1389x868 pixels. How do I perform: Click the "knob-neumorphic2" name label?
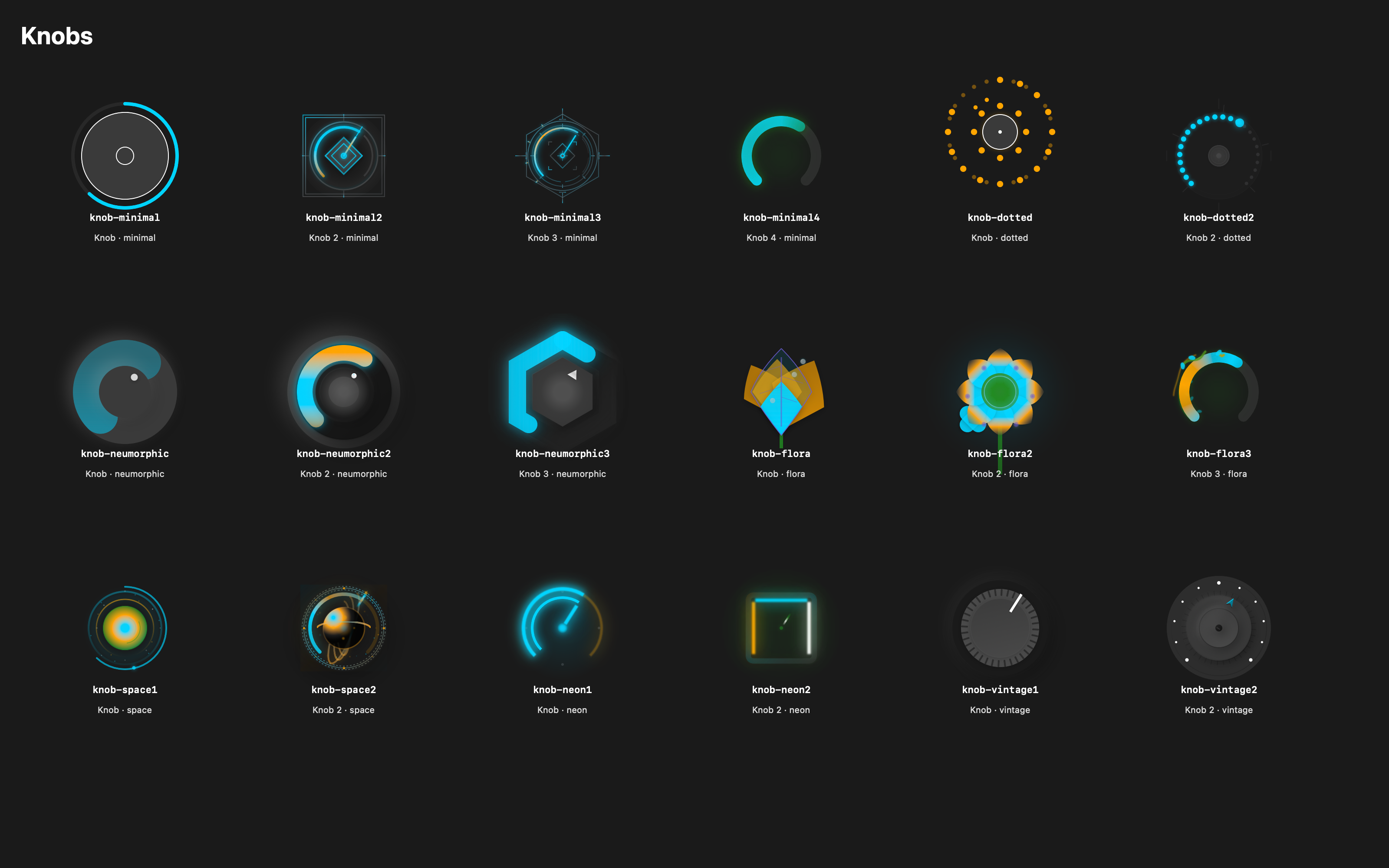[x=344, y=454]
